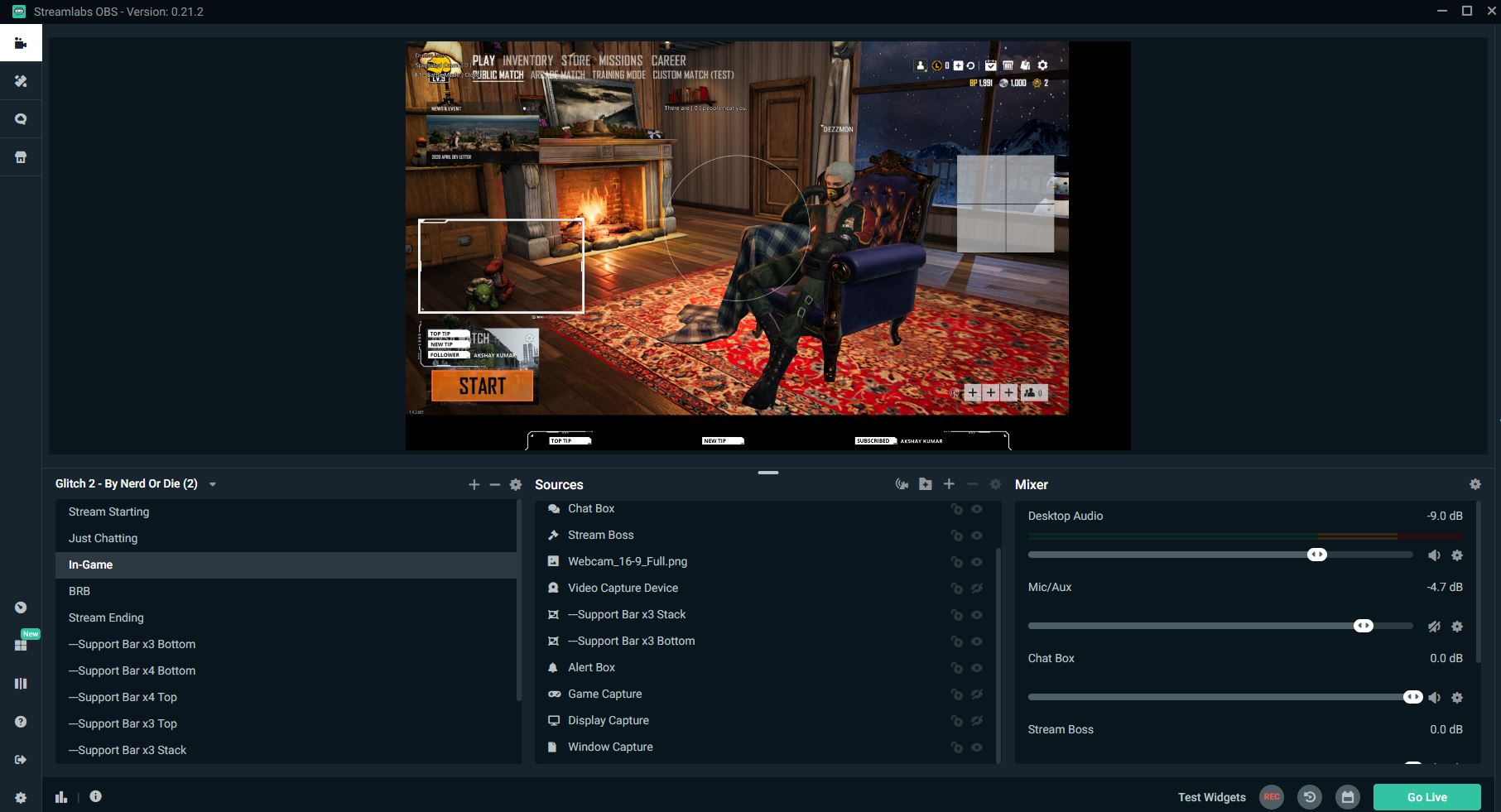Switch to the Stream Ending scene
Image resolution: width=1501 pixels, height=812 pixels.
(286, 617)
